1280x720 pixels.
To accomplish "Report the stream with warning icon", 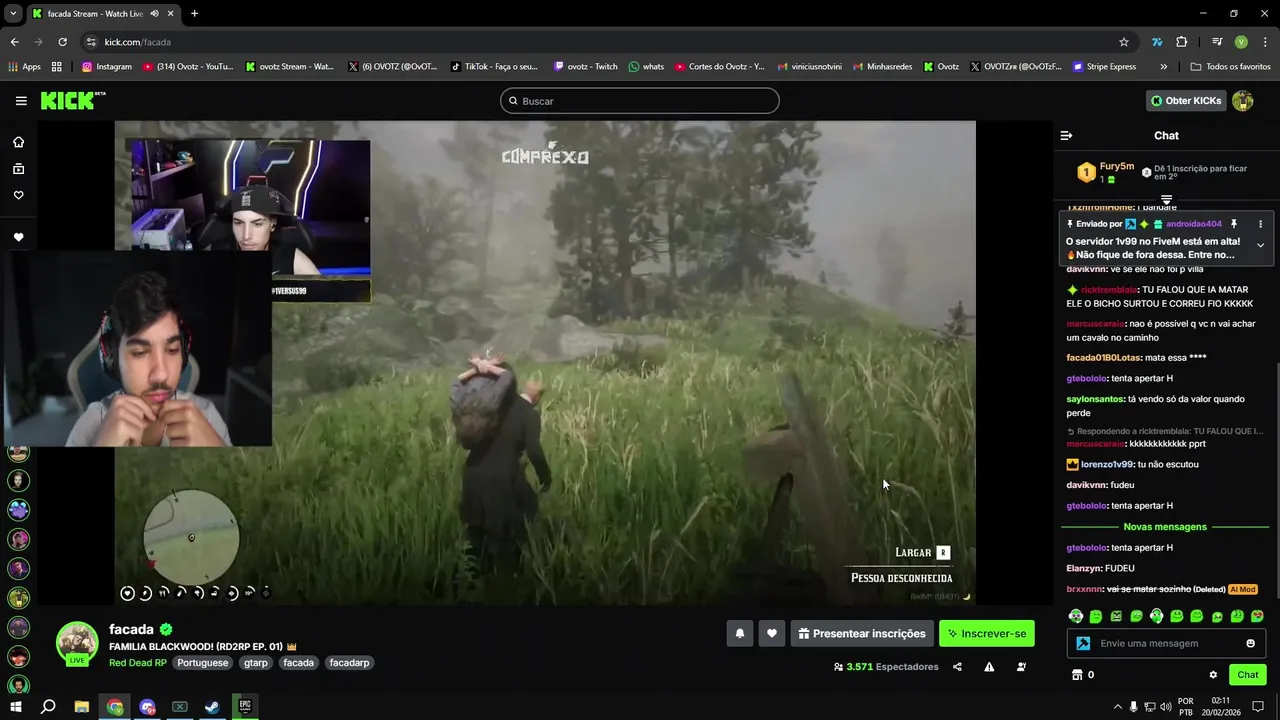I will tap(989, 667).
